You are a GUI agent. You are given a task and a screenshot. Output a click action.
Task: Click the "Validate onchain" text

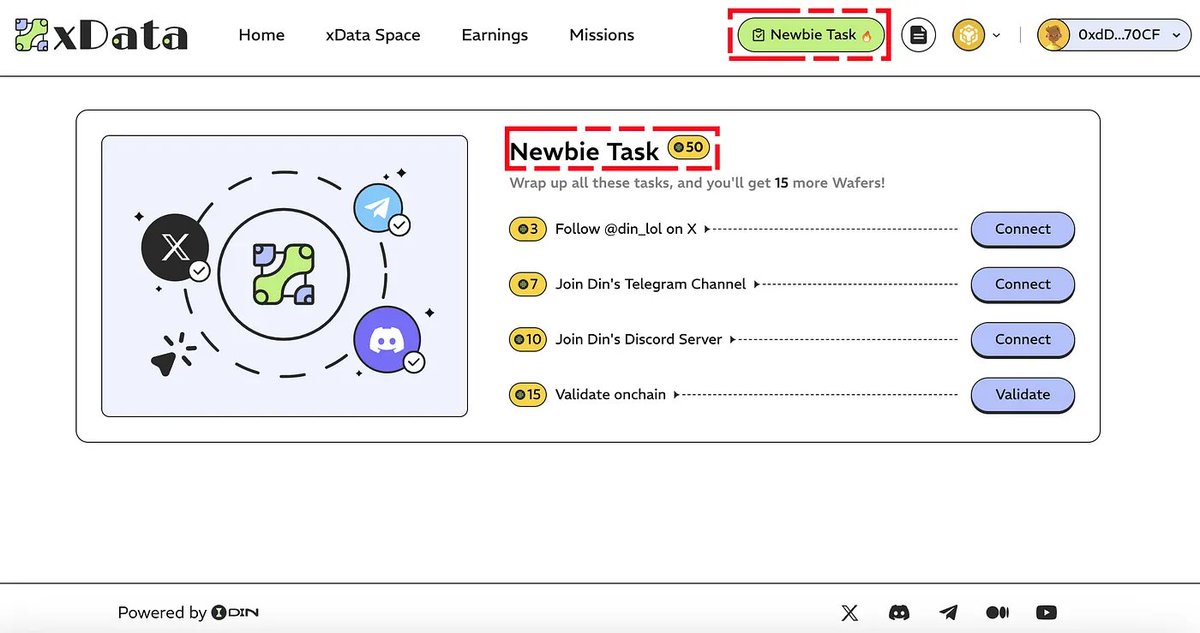610,394
